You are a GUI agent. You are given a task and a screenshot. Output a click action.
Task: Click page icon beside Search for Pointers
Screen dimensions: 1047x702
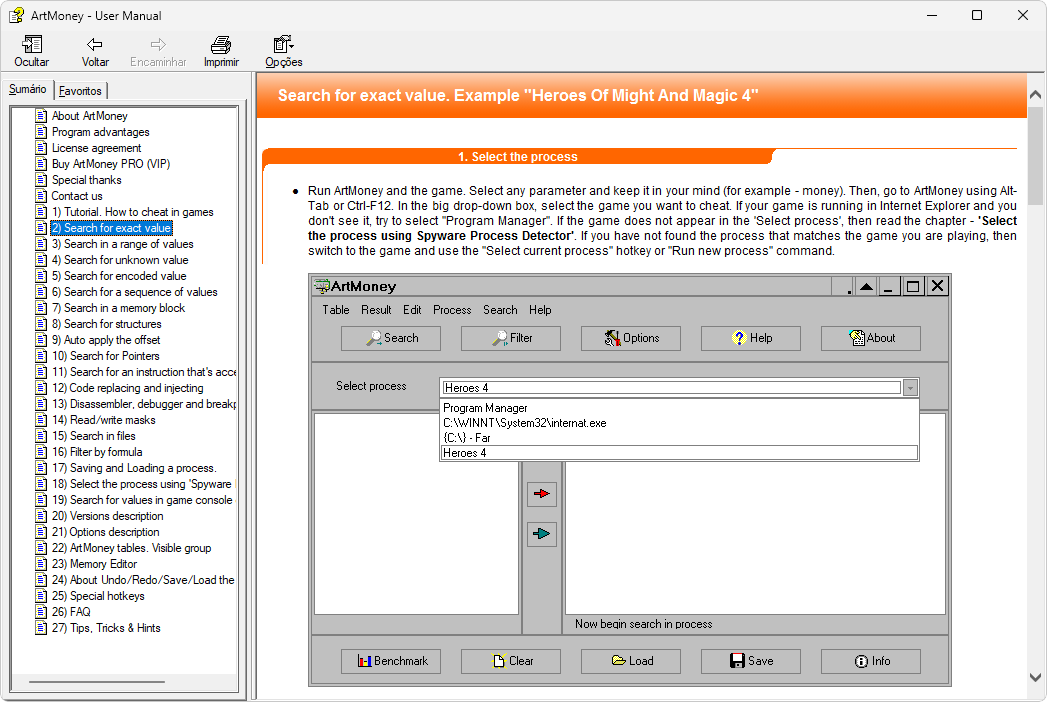click(x=41, y=356)
